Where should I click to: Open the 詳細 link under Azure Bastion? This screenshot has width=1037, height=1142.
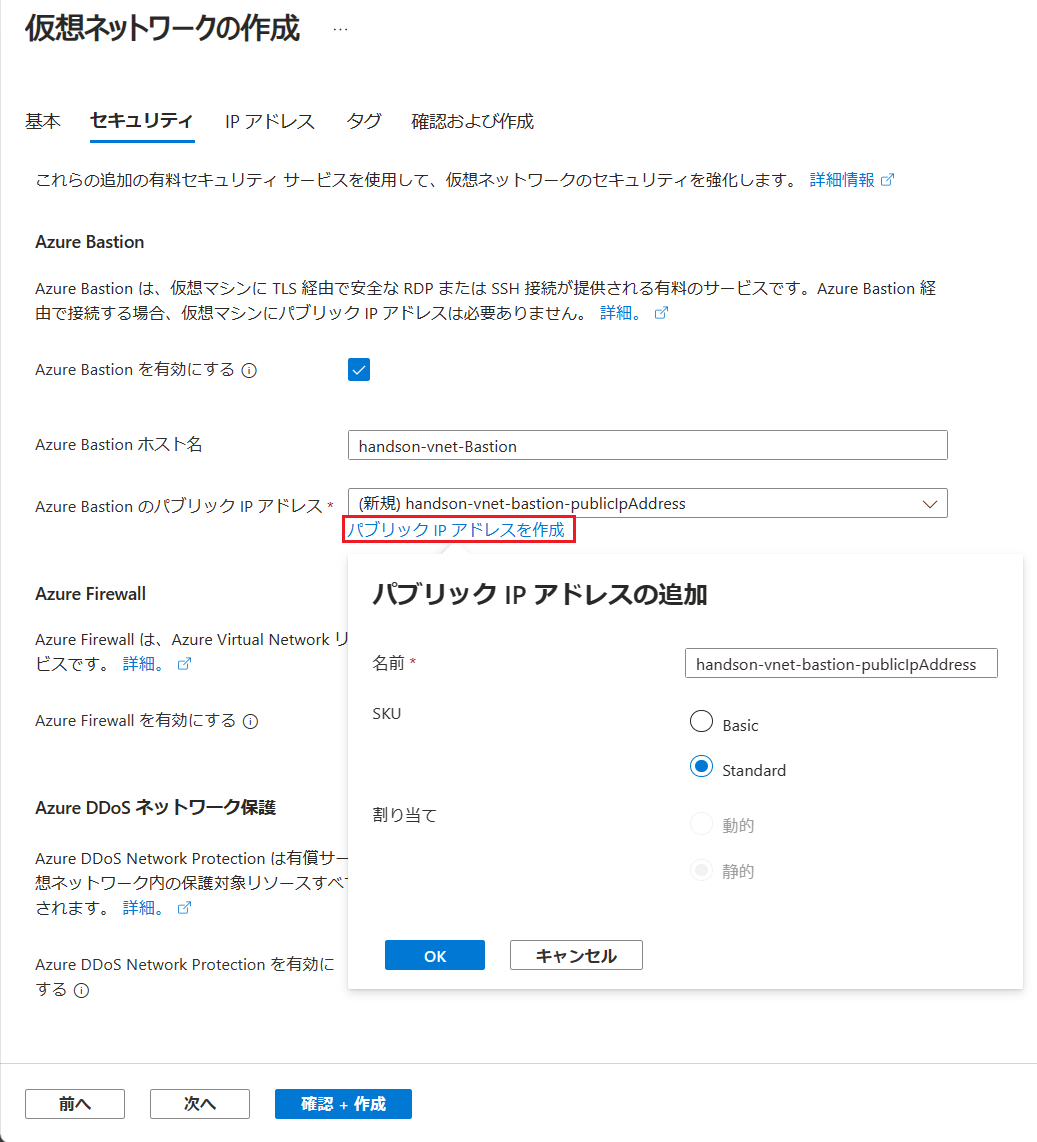tap(621, 313)
